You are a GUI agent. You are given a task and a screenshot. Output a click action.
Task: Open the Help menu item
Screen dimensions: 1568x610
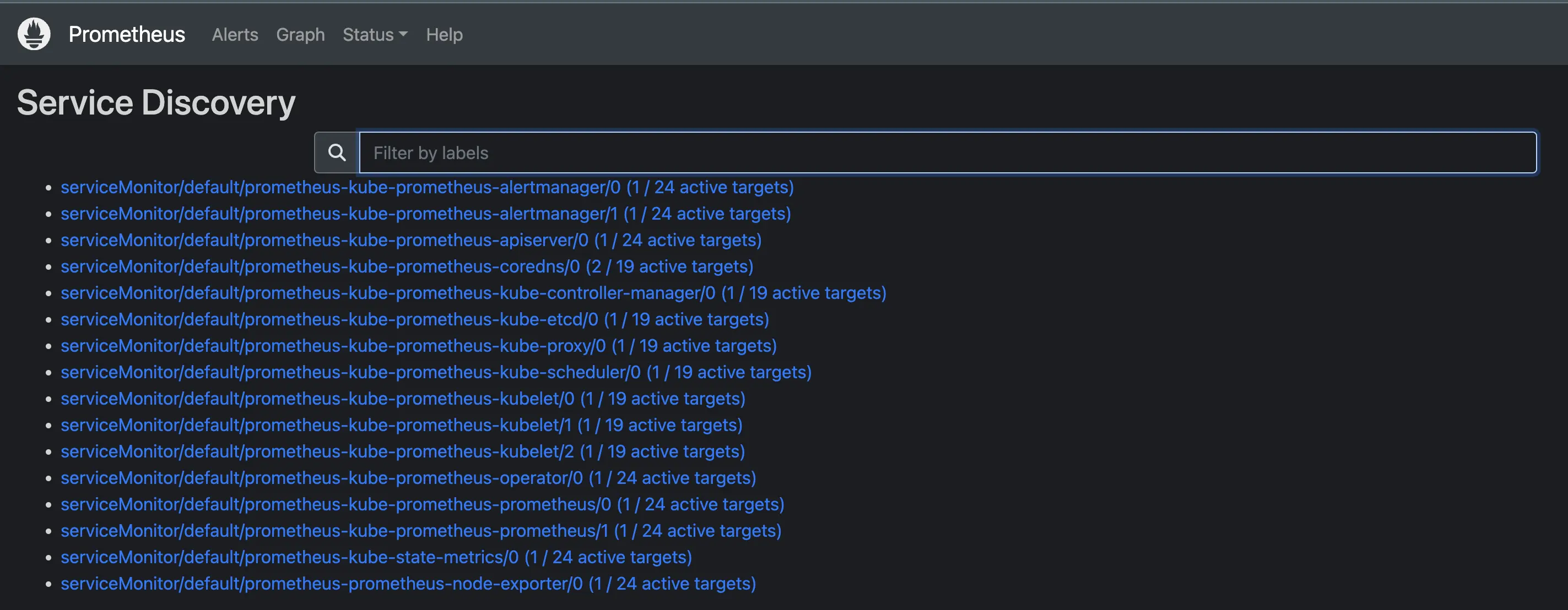[x=445, y=35]
